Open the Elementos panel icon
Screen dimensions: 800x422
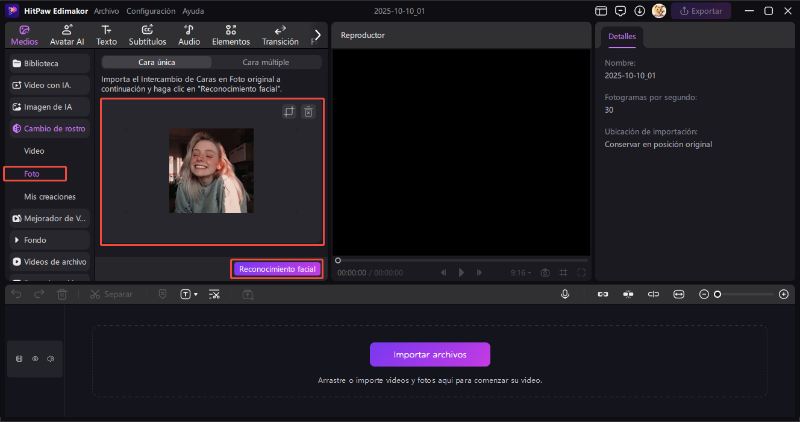click(x=231, y=35)
